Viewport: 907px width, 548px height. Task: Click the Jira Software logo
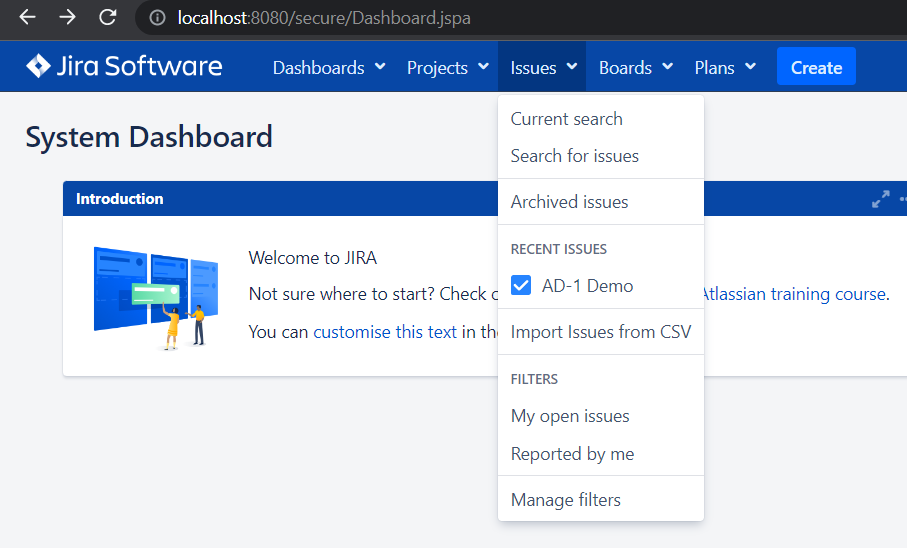click(x=124, y=66)
